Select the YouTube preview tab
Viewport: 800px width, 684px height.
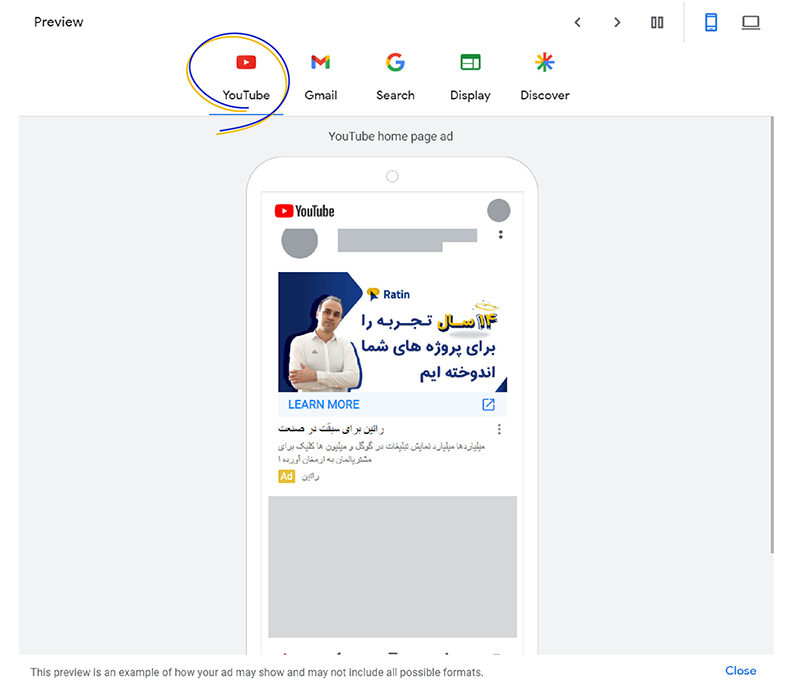246,78
